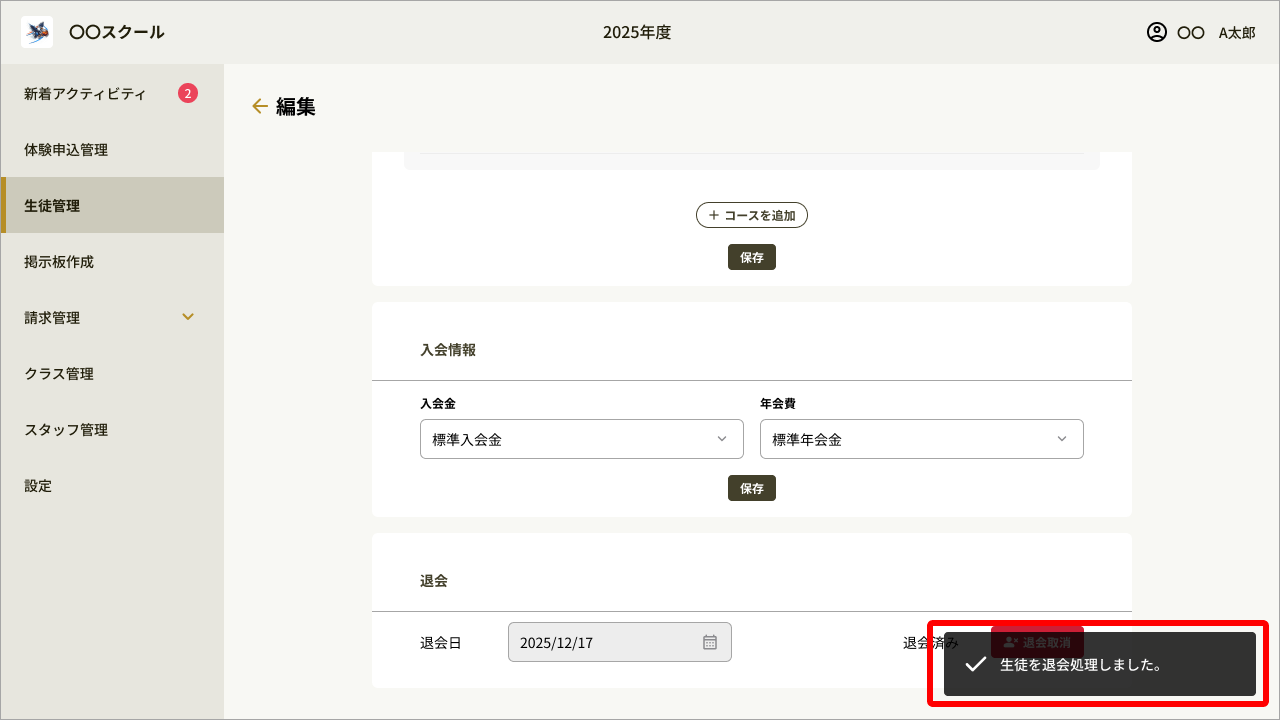Open スタッフ管理 page
This screenshot has height=720, width=1280.
coord(66,430)
